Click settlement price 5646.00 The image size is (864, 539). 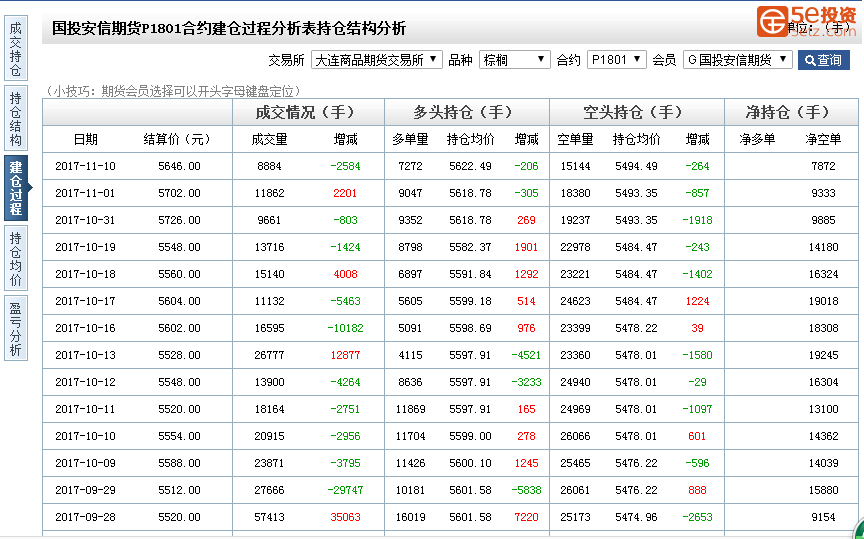(179, 166)
